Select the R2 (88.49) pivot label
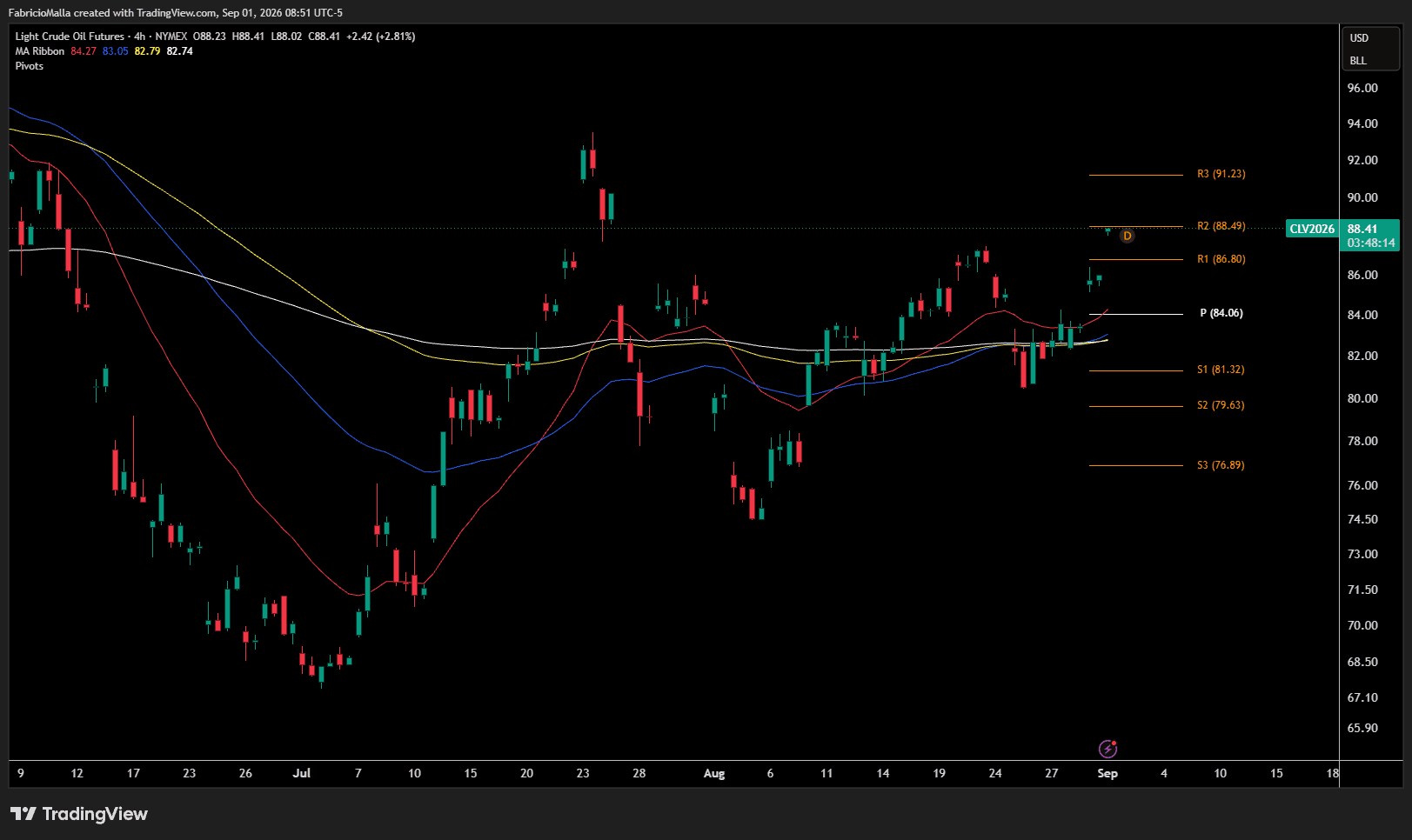 point(1221,226)
